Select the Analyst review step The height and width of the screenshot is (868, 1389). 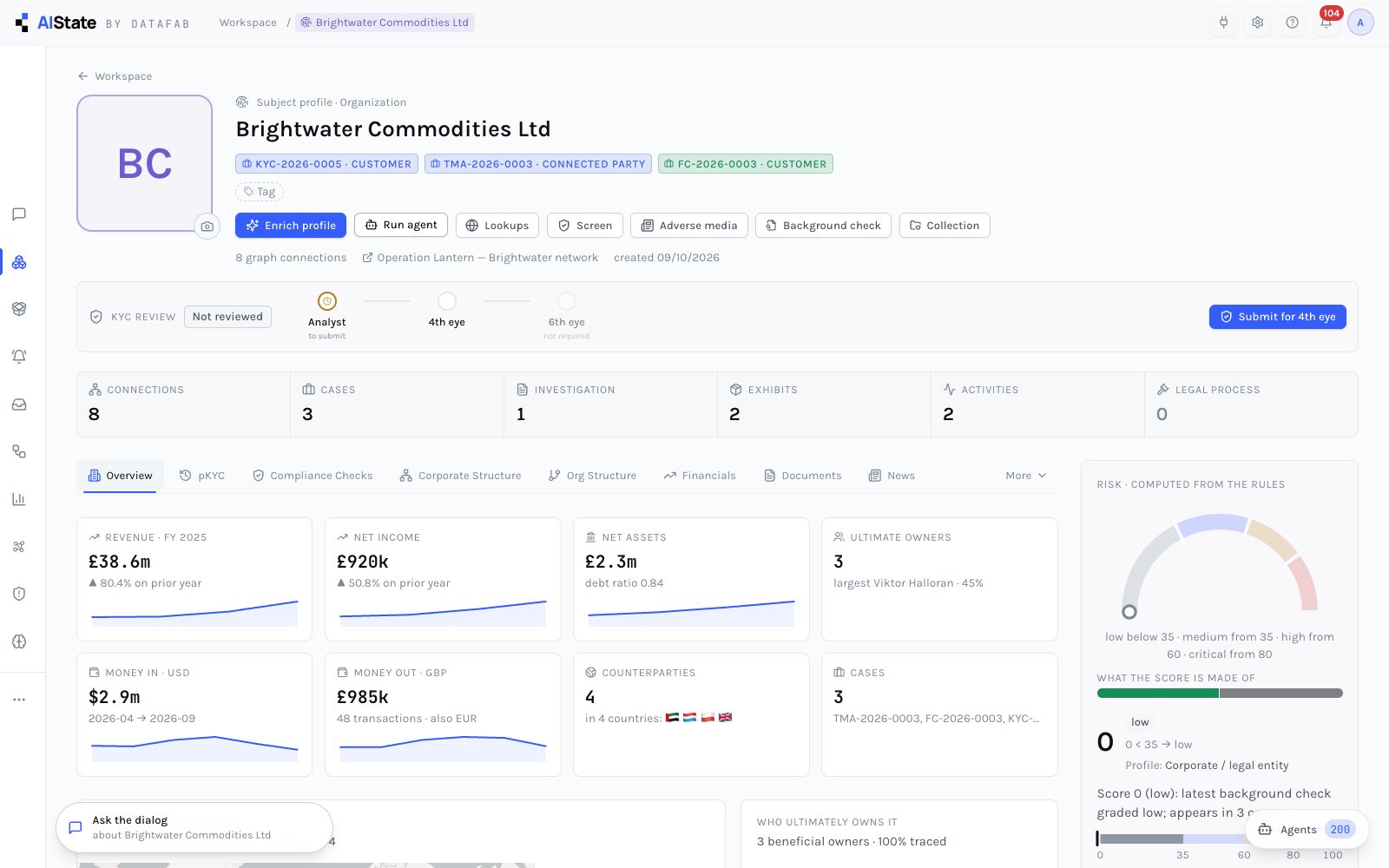point(326,316)
